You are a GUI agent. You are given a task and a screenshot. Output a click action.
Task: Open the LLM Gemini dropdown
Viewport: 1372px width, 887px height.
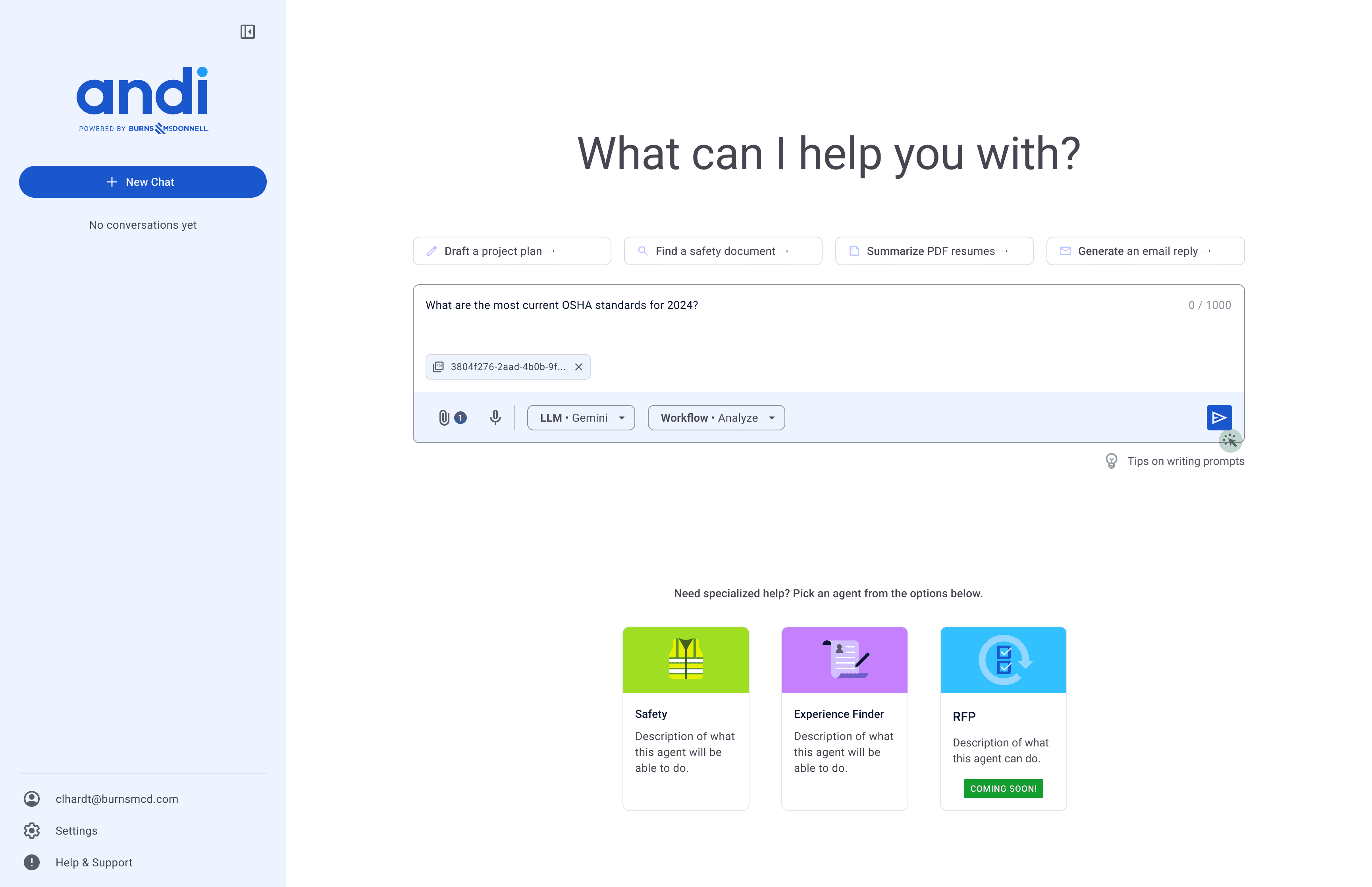click(580, 418)
